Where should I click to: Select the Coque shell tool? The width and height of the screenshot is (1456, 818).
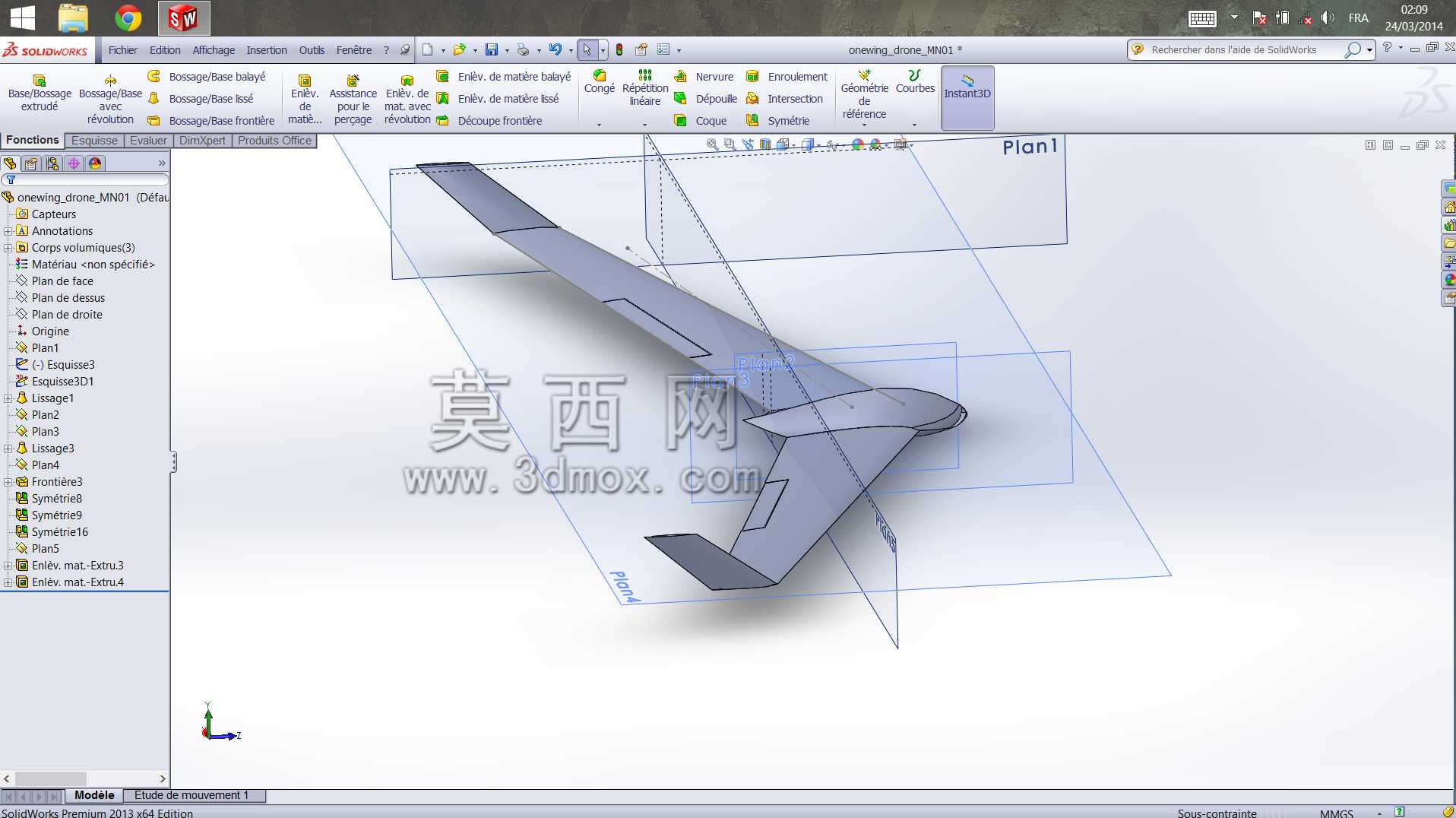[x=700, y=121]
